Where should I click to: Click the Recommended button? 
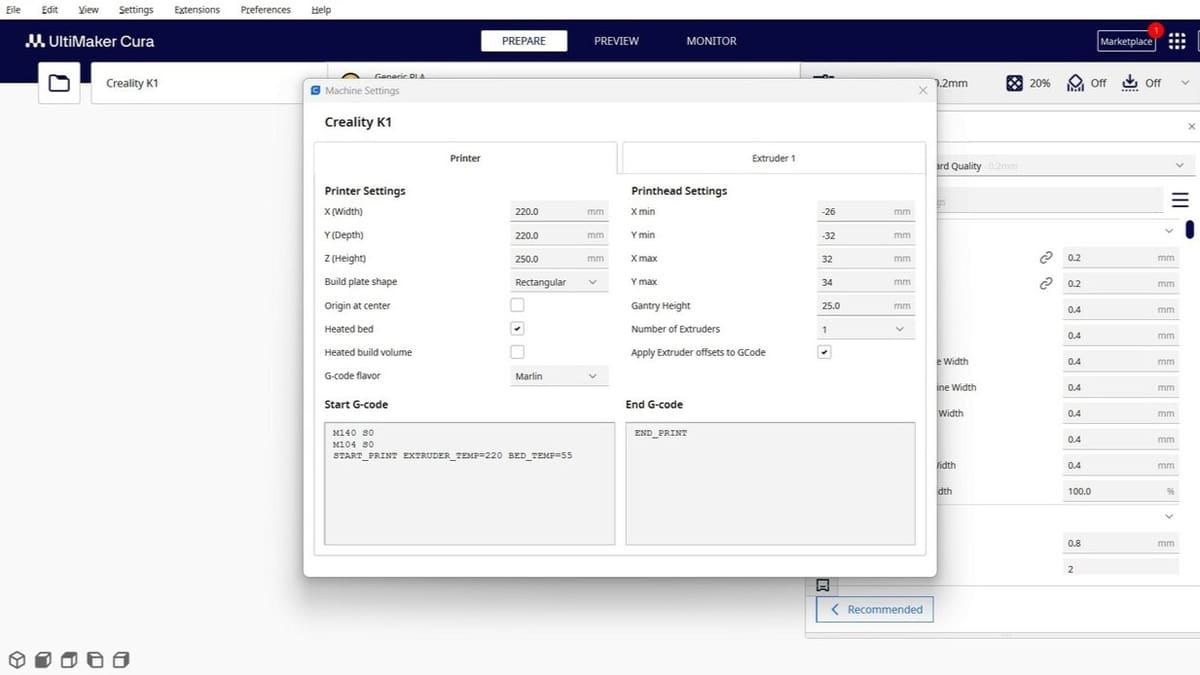tap(875, 609)
